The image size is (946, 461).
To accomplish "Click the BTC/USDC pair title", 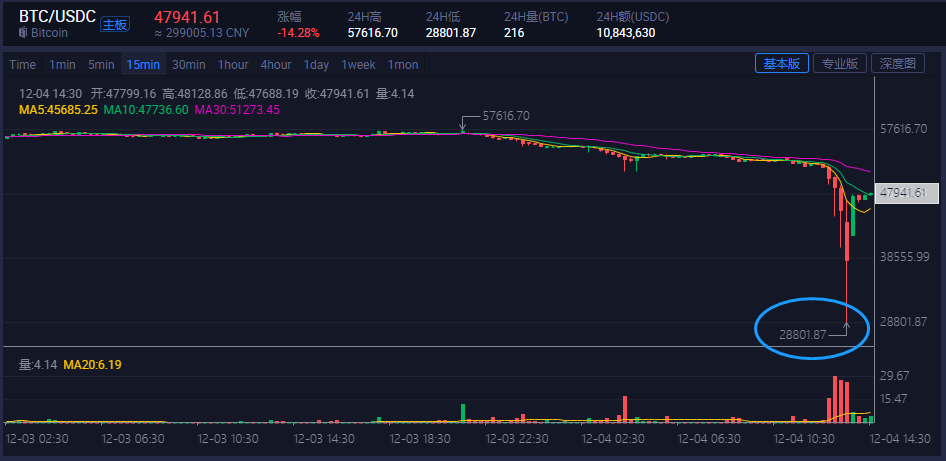I will coord(57,16).
